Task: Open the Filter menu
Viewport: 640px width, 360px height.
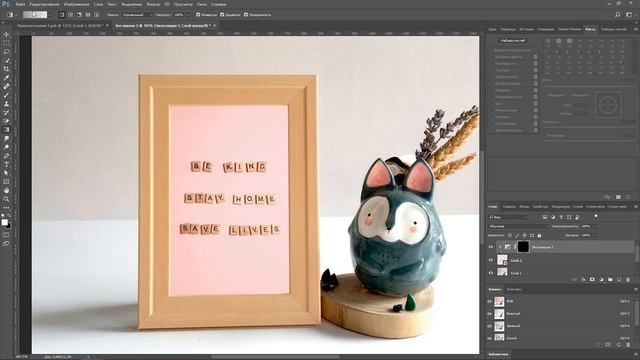Action: tap(153, 4)
